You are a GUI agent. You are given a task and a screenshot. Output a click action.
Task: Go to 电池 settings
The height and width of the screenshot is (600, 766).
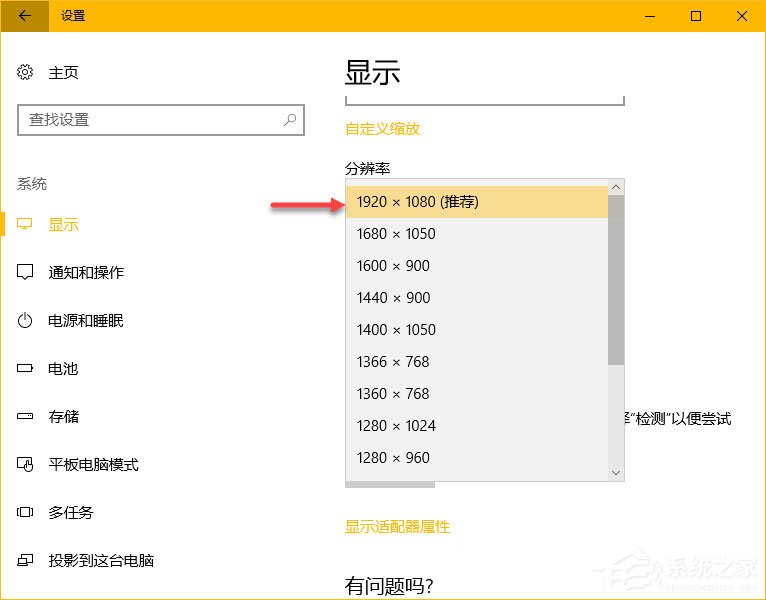click(x=63, y=368)
